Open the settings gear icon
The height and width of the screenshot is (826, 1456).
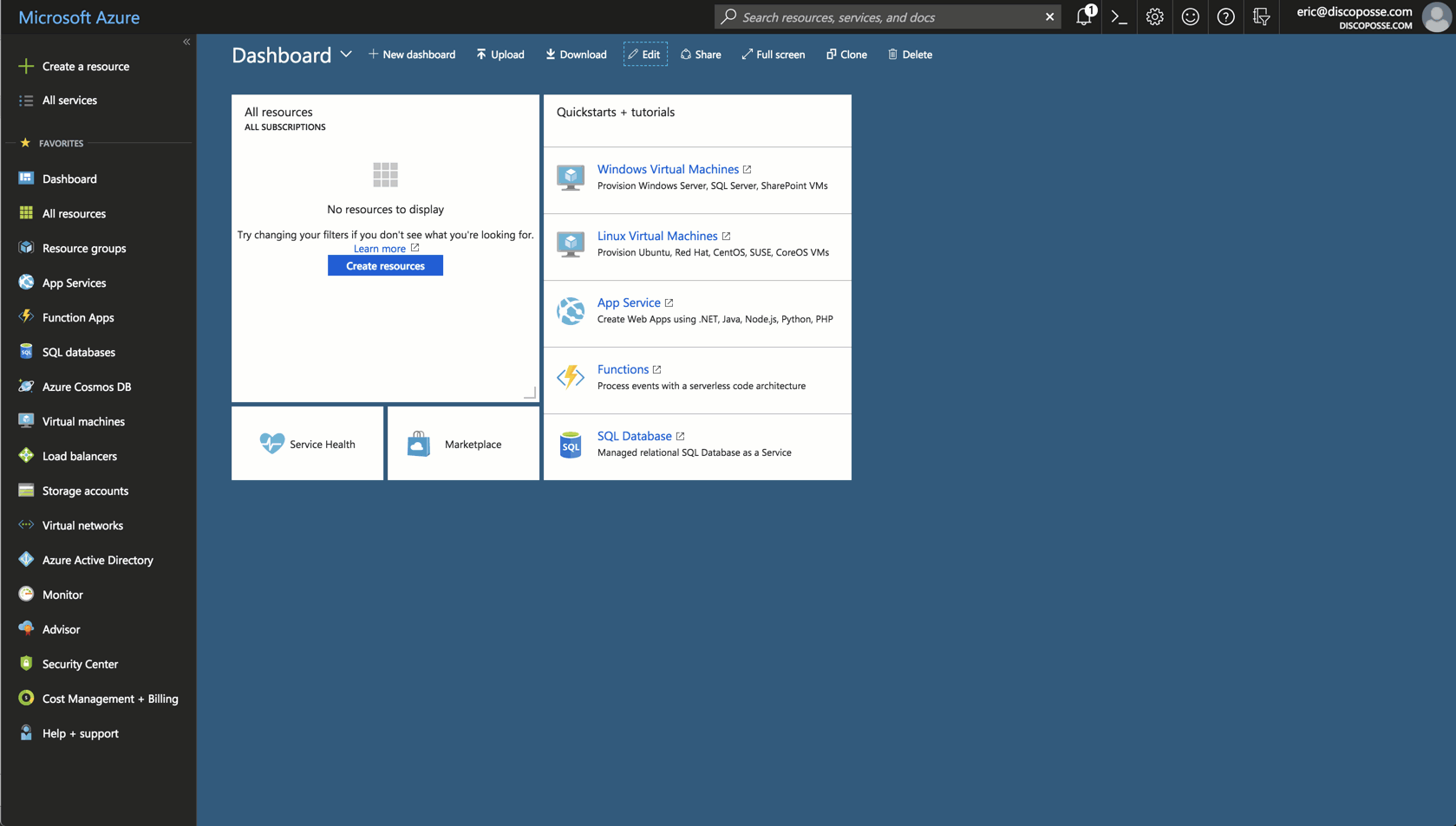click(x=1154, y=17)
